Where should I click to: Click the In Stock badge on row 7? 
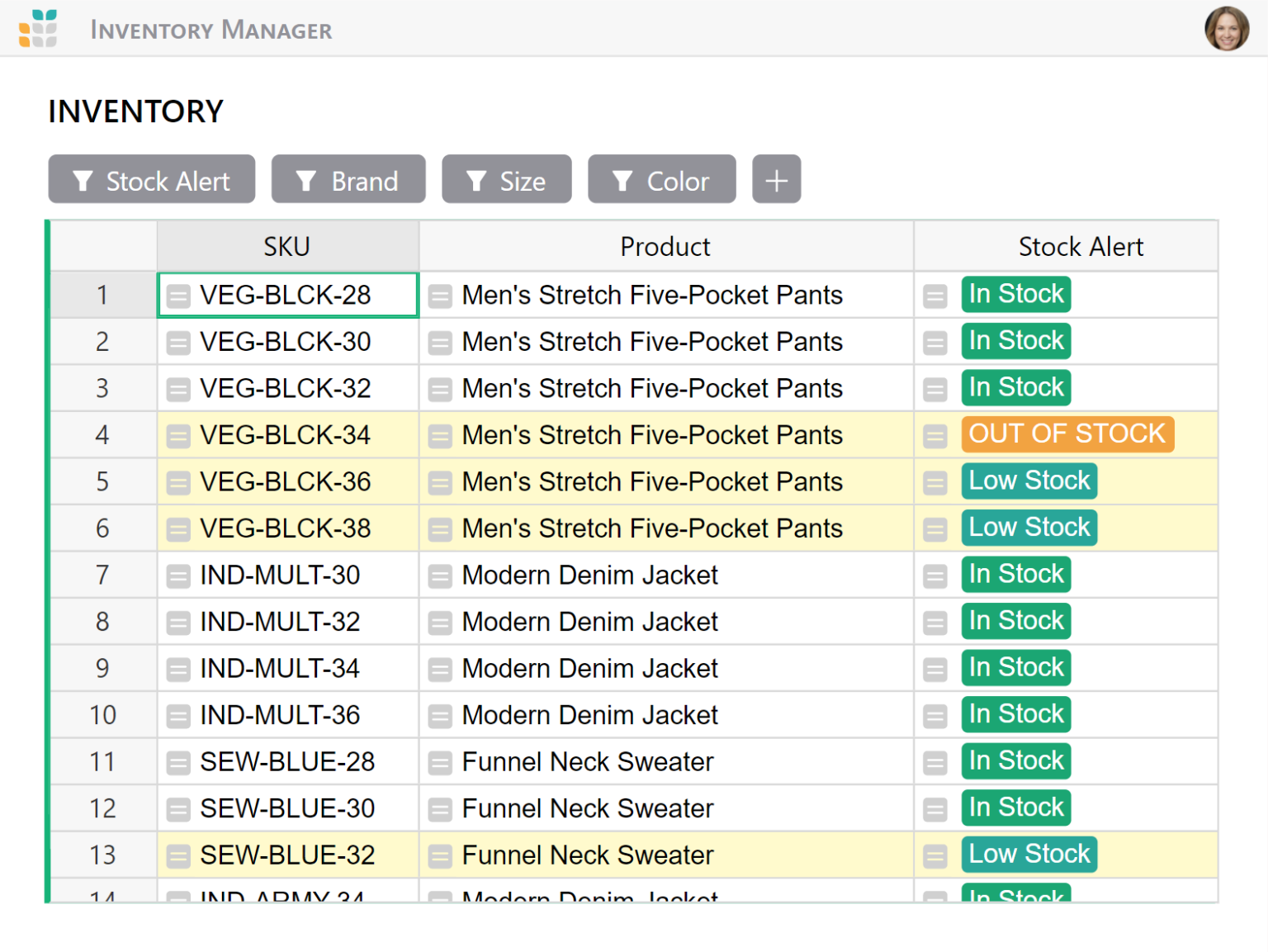[1015, 575]
